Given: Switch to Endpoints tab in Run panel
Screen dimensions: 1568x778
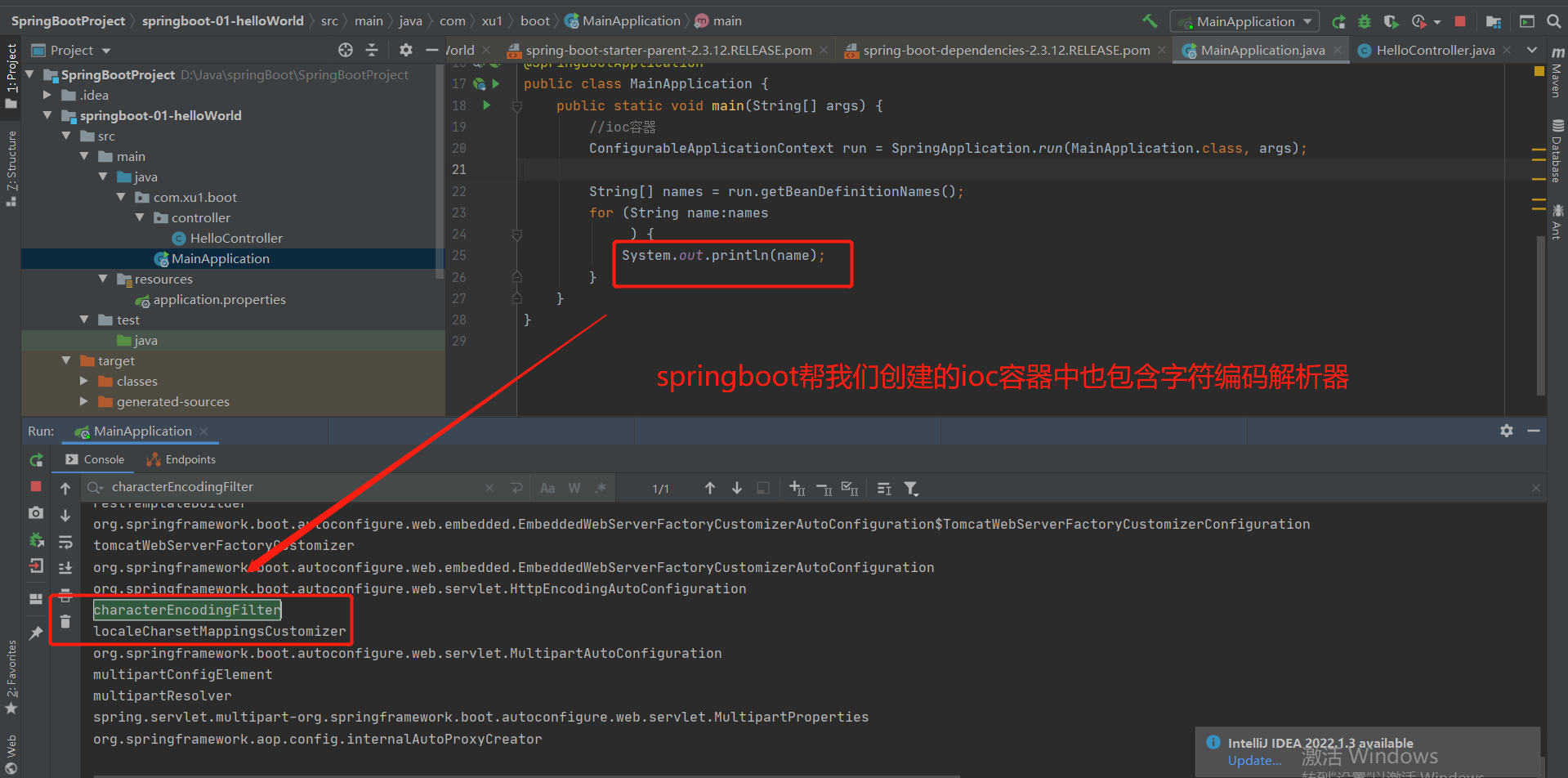Looking at the screenshot, I should pyautogui.click(x=181, y=459).
